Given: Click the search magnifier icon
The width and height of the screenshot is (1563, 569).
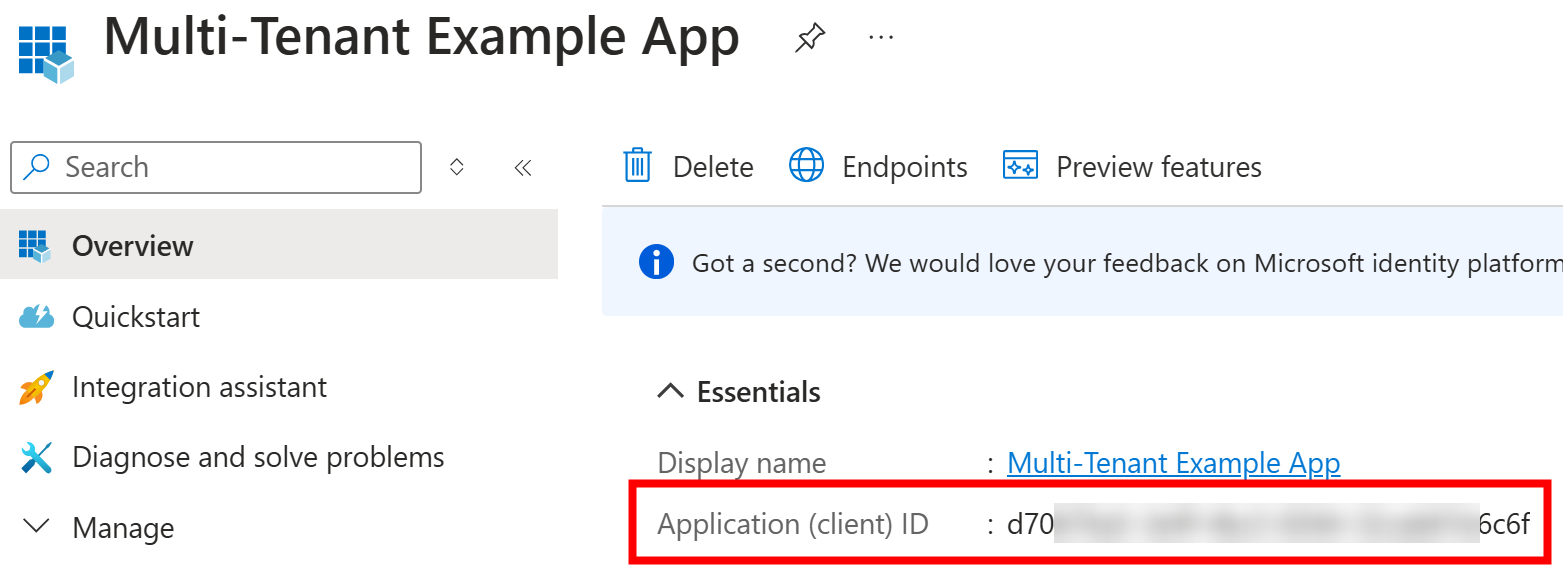Looking at the screenshot, I should pos(38,167).
